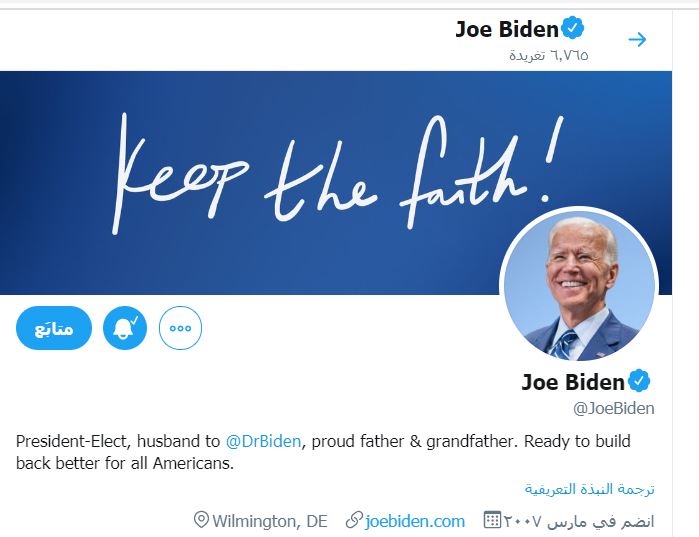Click the chain link icon before joebiden.com
Image resolution: width=699 pixels, height=537 pixels.
point(353,521)
